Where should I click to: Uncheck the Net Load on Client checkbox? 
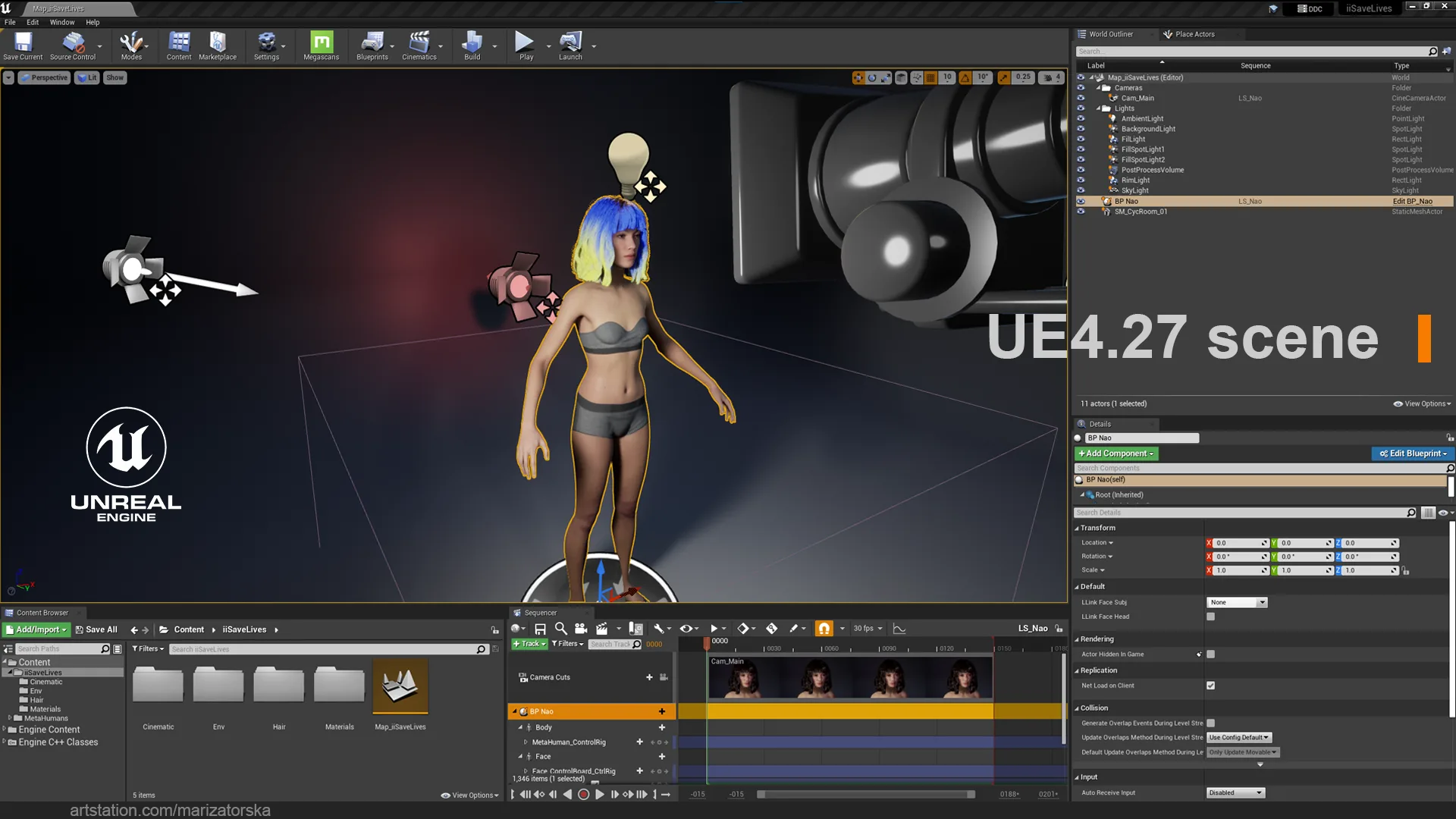[x=1210, y=686]
